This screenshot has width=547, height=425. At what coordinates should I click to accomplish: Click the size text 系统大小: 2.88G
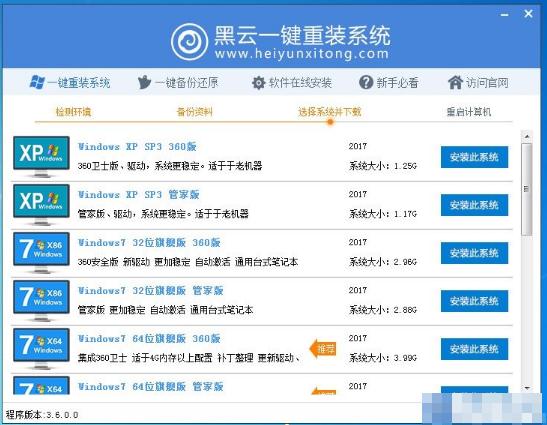(383, 310)
